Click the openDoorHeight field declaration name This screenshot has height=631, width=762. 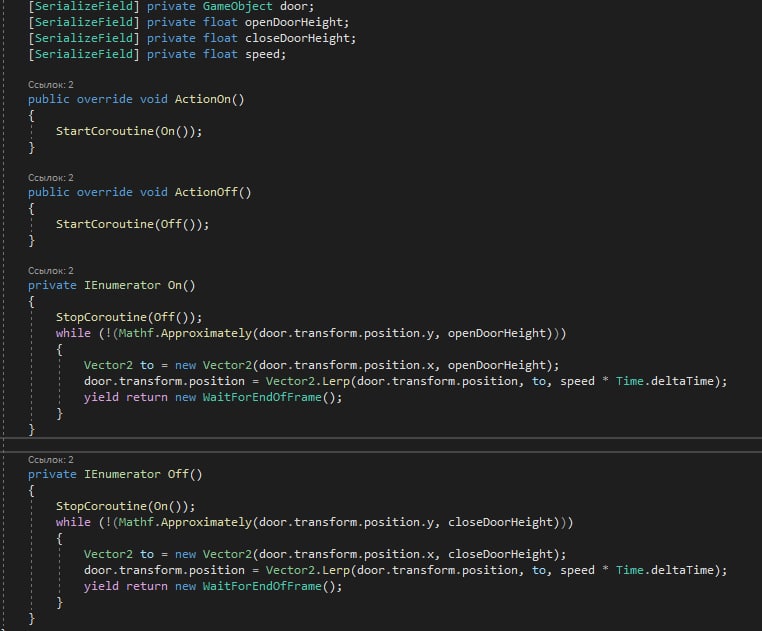(294, 22)
